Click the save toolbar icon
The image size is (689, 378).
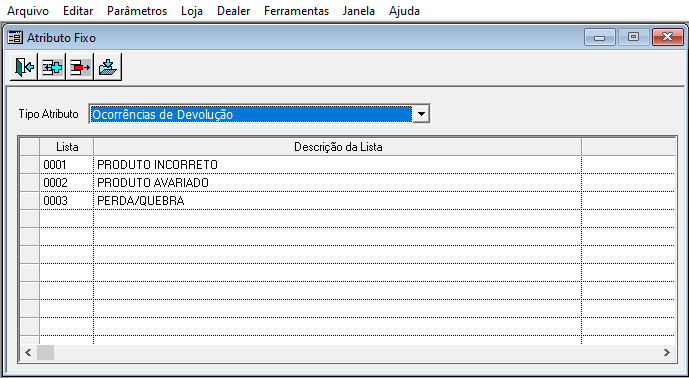(x=108, y=67)
